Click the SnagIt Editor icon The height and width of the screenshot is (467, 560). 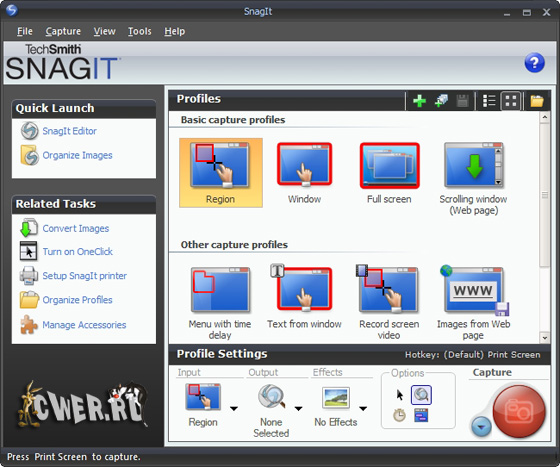pos(29,131)
